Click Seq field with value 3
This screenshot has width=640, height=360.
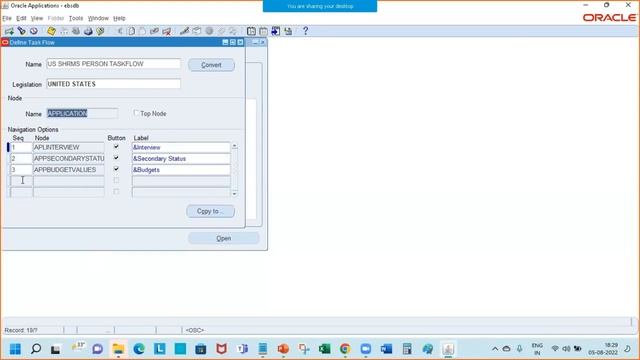[21, 170]
